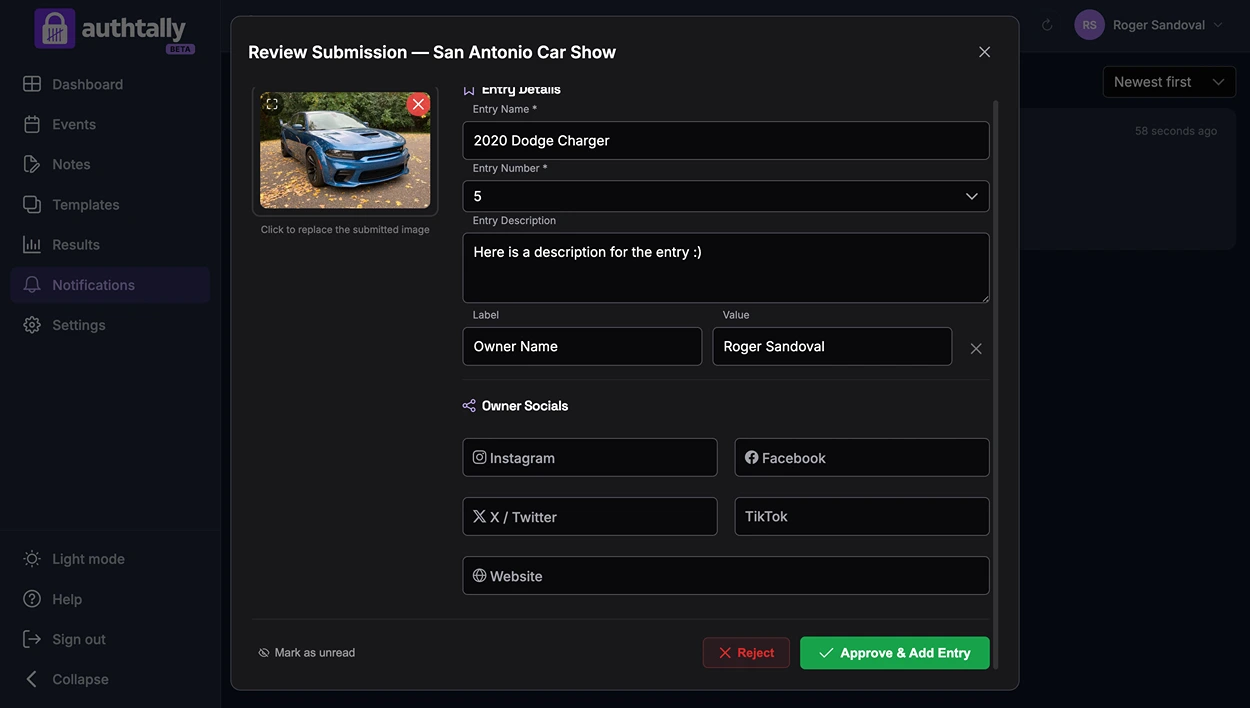The width and height of the screenshot is (1250, 708).
Task: Open Notes in the sidebar
Action: 110,164
